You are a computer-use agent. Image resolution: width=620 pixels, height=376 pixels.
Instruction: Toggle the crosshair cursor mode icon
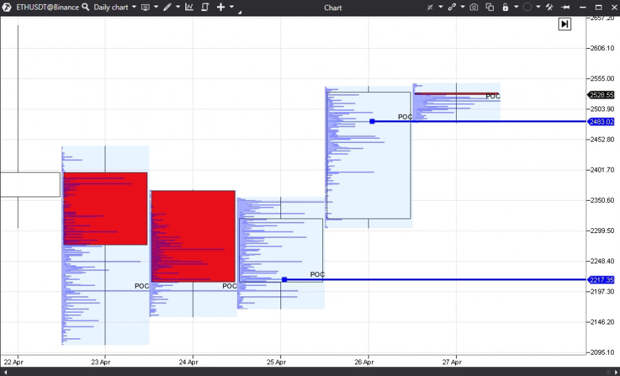point(430,7)
